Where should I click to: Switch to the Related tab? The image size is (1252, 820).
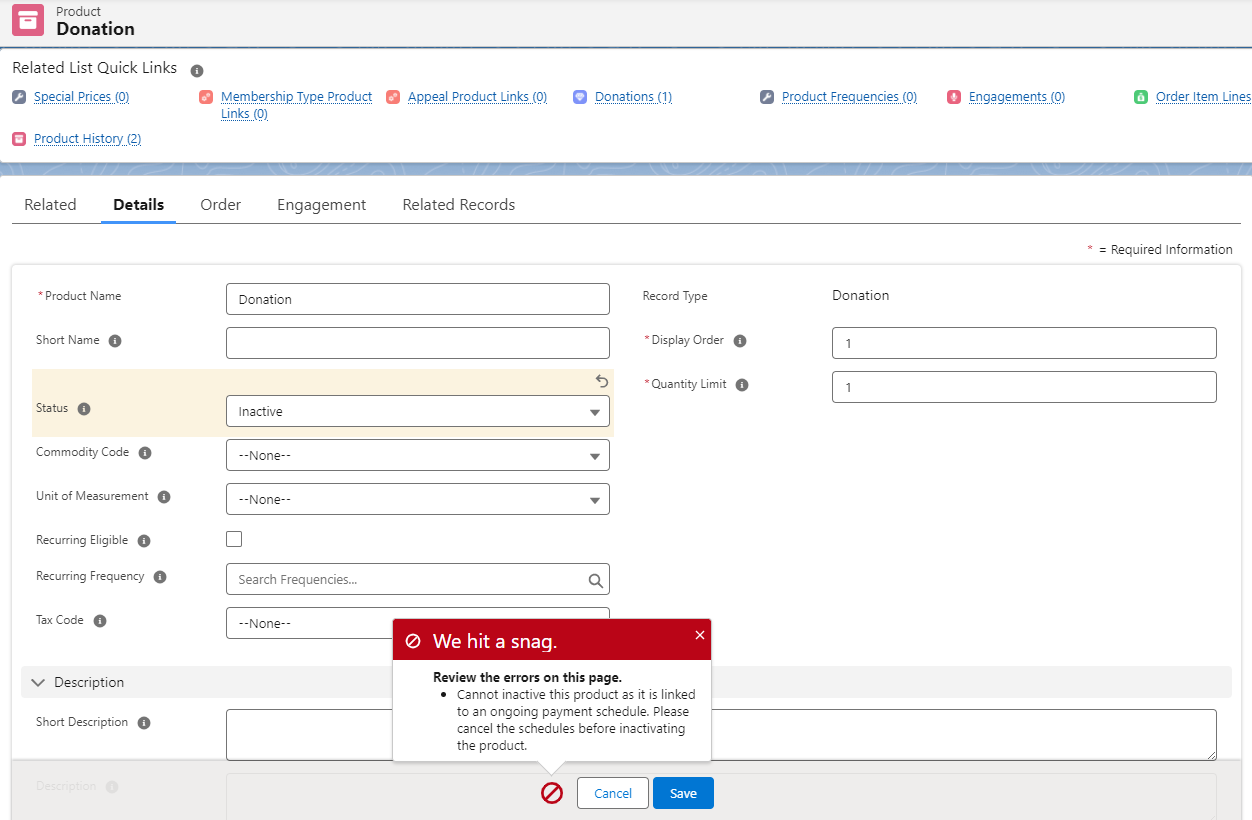50,205
